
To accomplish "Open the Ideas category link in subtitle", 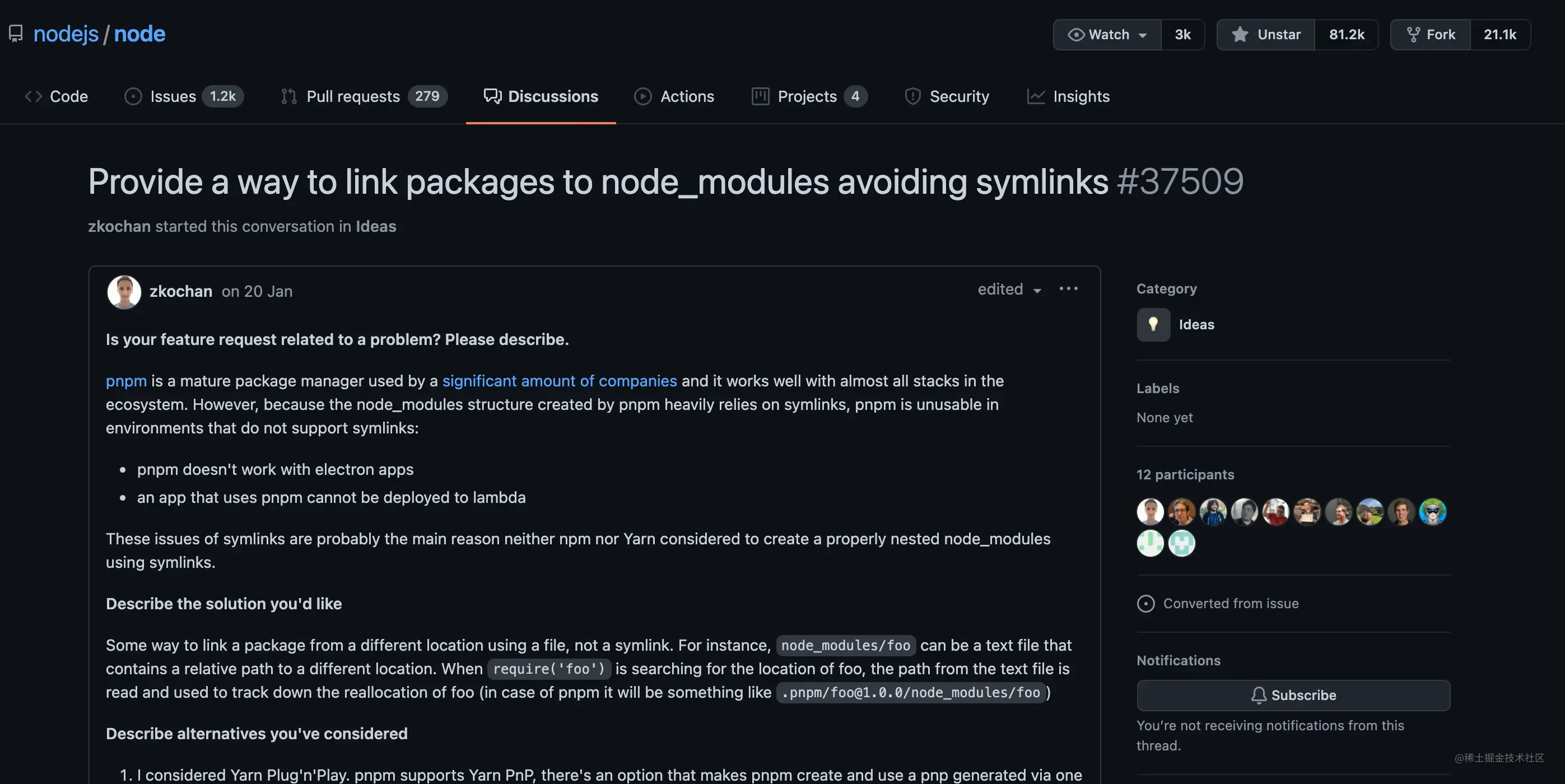I will tap(375, 226).
